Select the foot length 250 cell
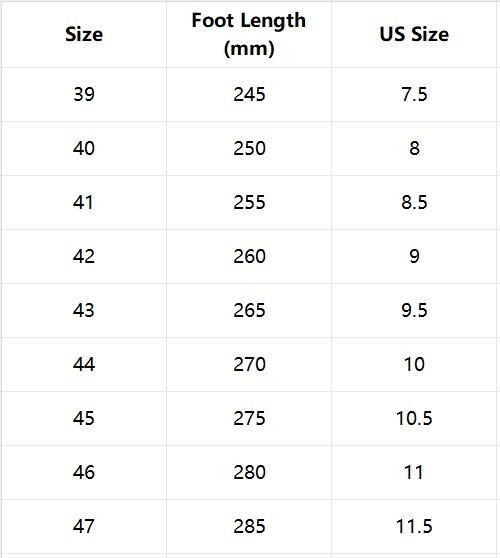Screen dimensions: 500x558 tap(249, 148)
